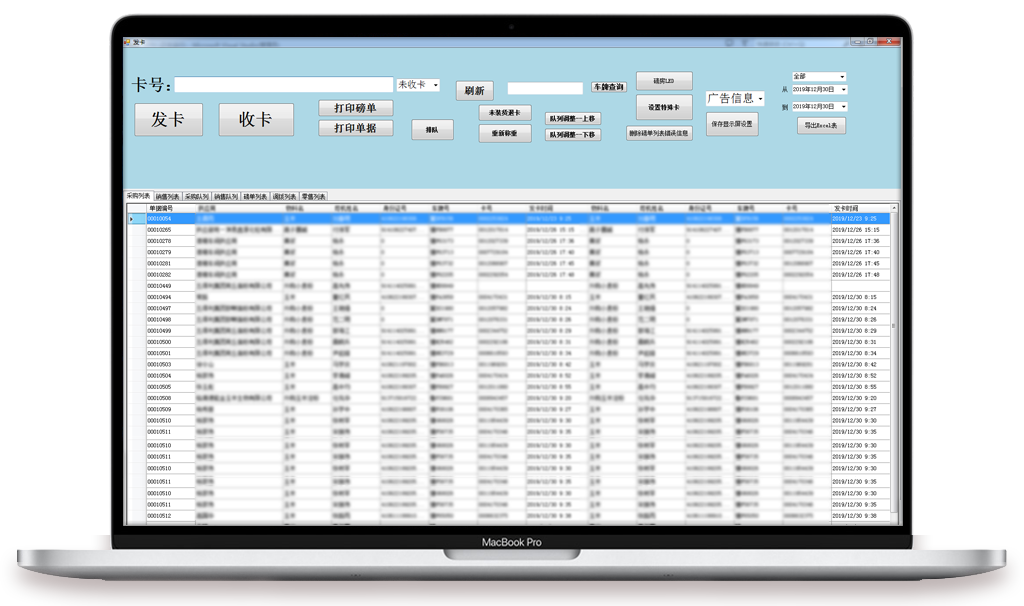The width and height of the screenshot is (1024, 606).
Task: Switch to the 磅单列表 tab
Action: 255,197
